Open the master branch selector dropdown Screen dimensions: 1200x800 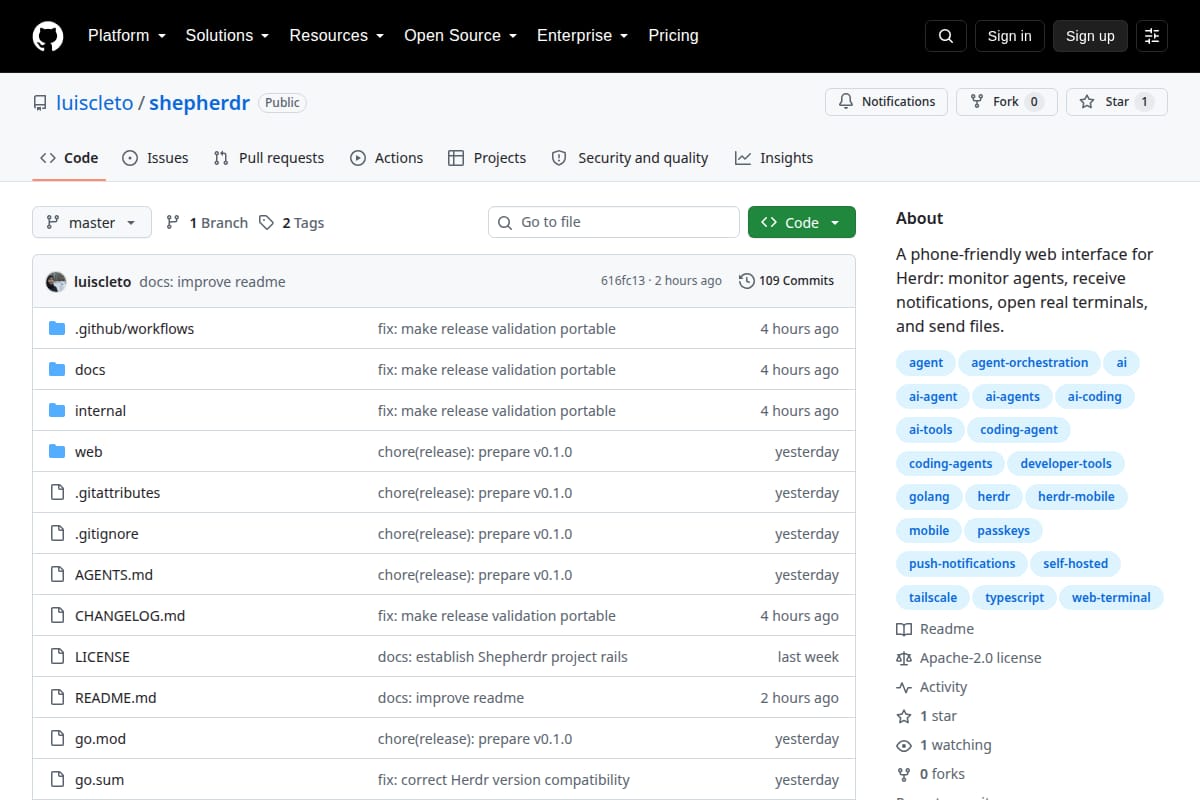[x=92, y=222]
